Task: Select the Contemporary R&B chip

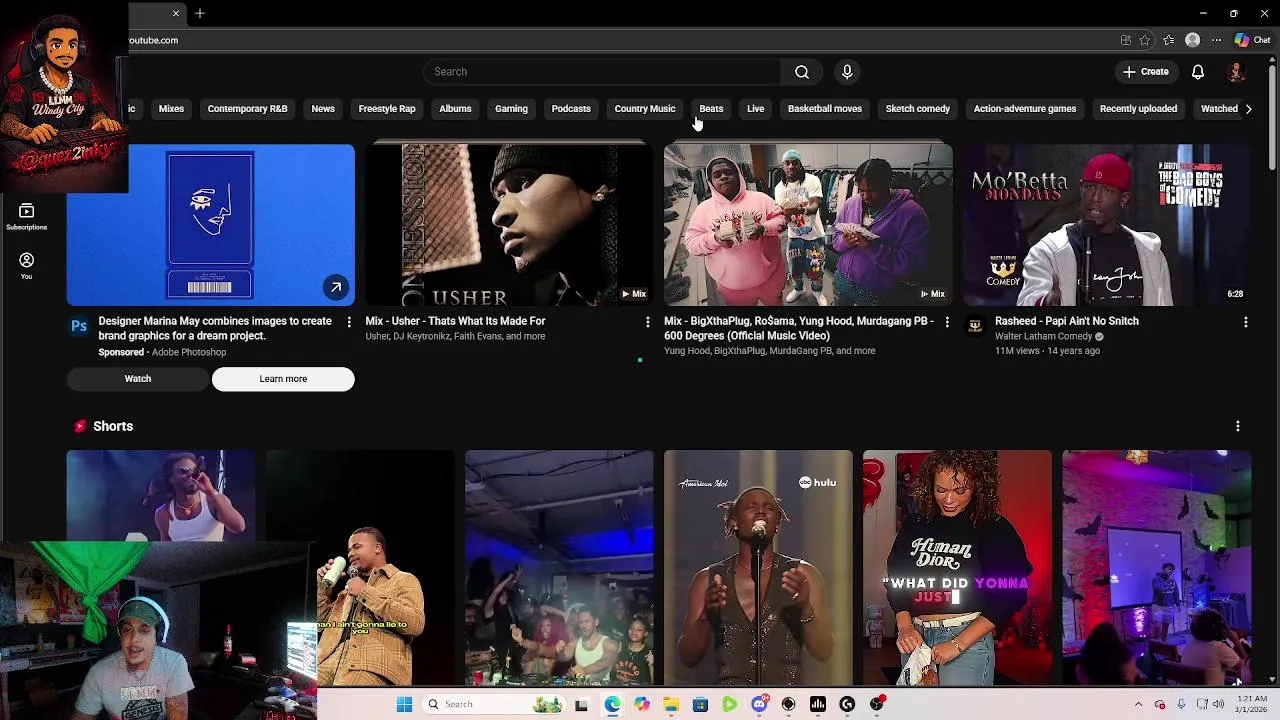Action: pos(247,108)
